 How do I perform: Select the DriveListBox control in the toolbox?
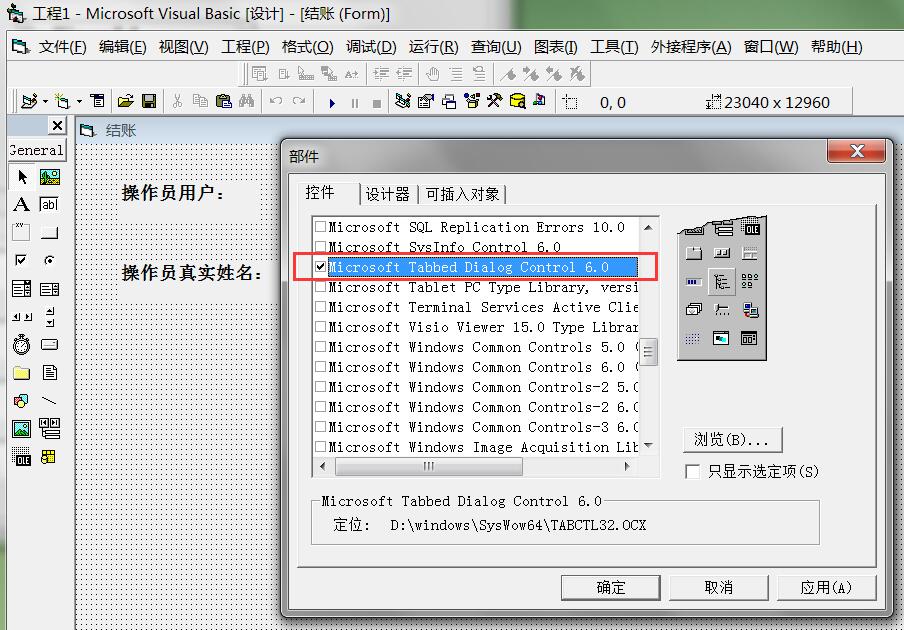(x=49, y=345)
